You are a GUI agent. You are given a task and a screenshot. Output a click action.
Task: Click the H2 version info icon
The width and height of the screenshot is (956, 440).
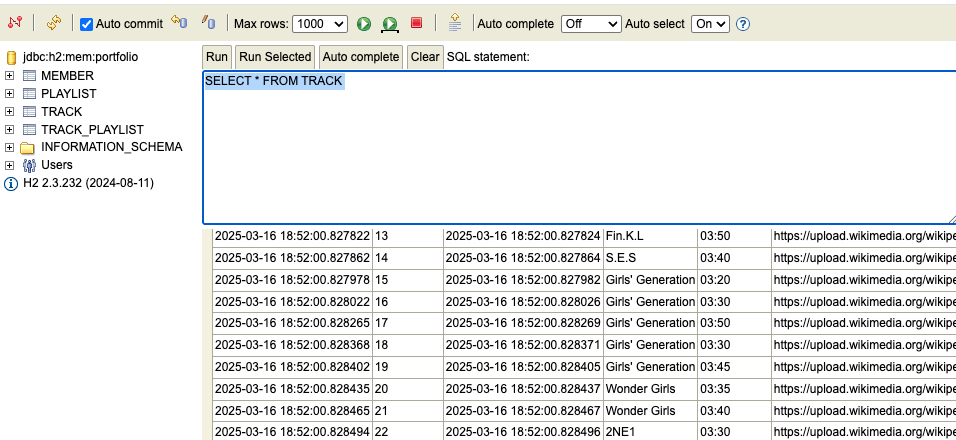pos(11,183)
